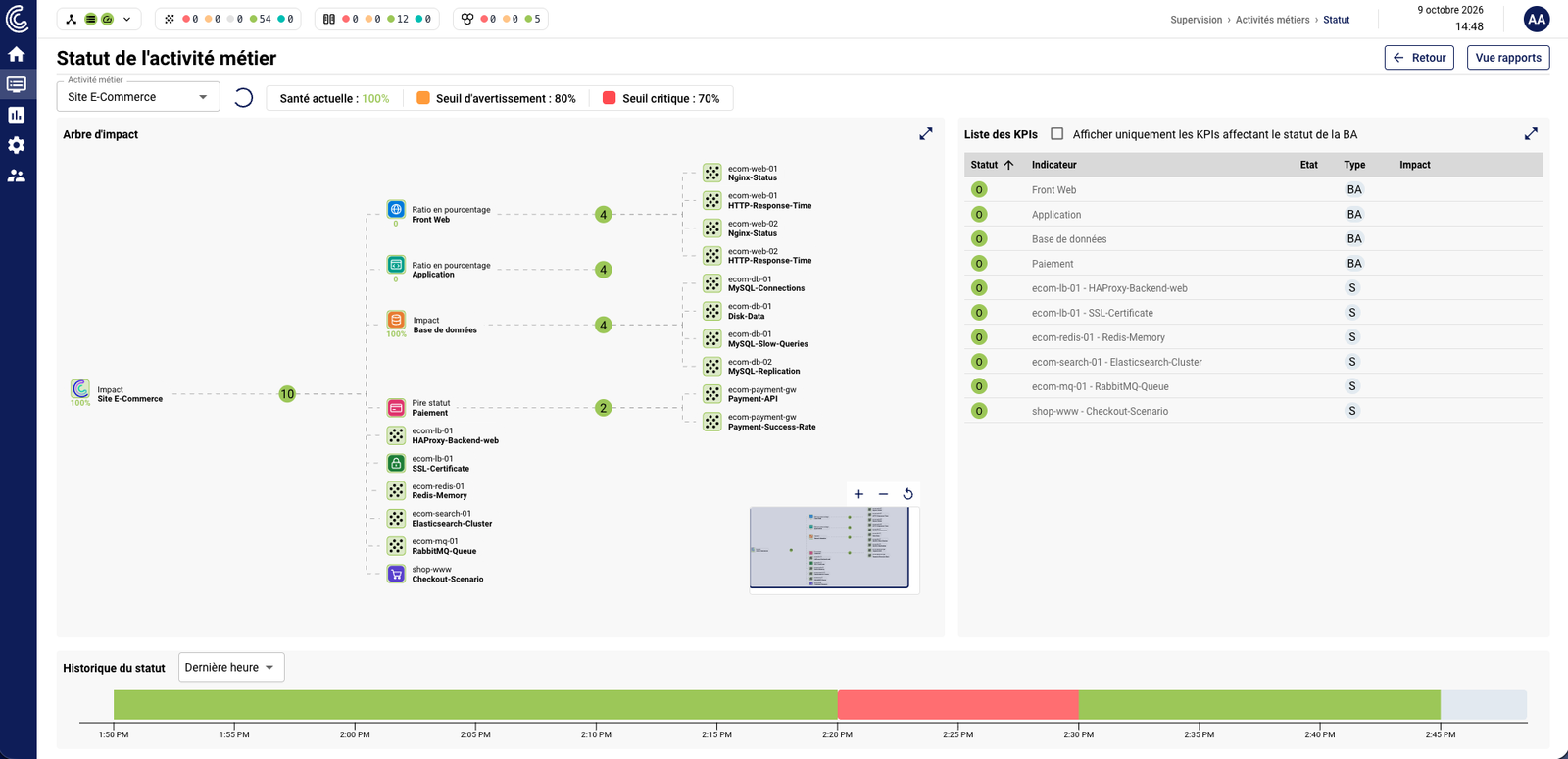The height and width of the screenshot is (759, 1568).
Task: Expand the Arbre d'impact panel to fullscreen
Action: click(926, 134)
